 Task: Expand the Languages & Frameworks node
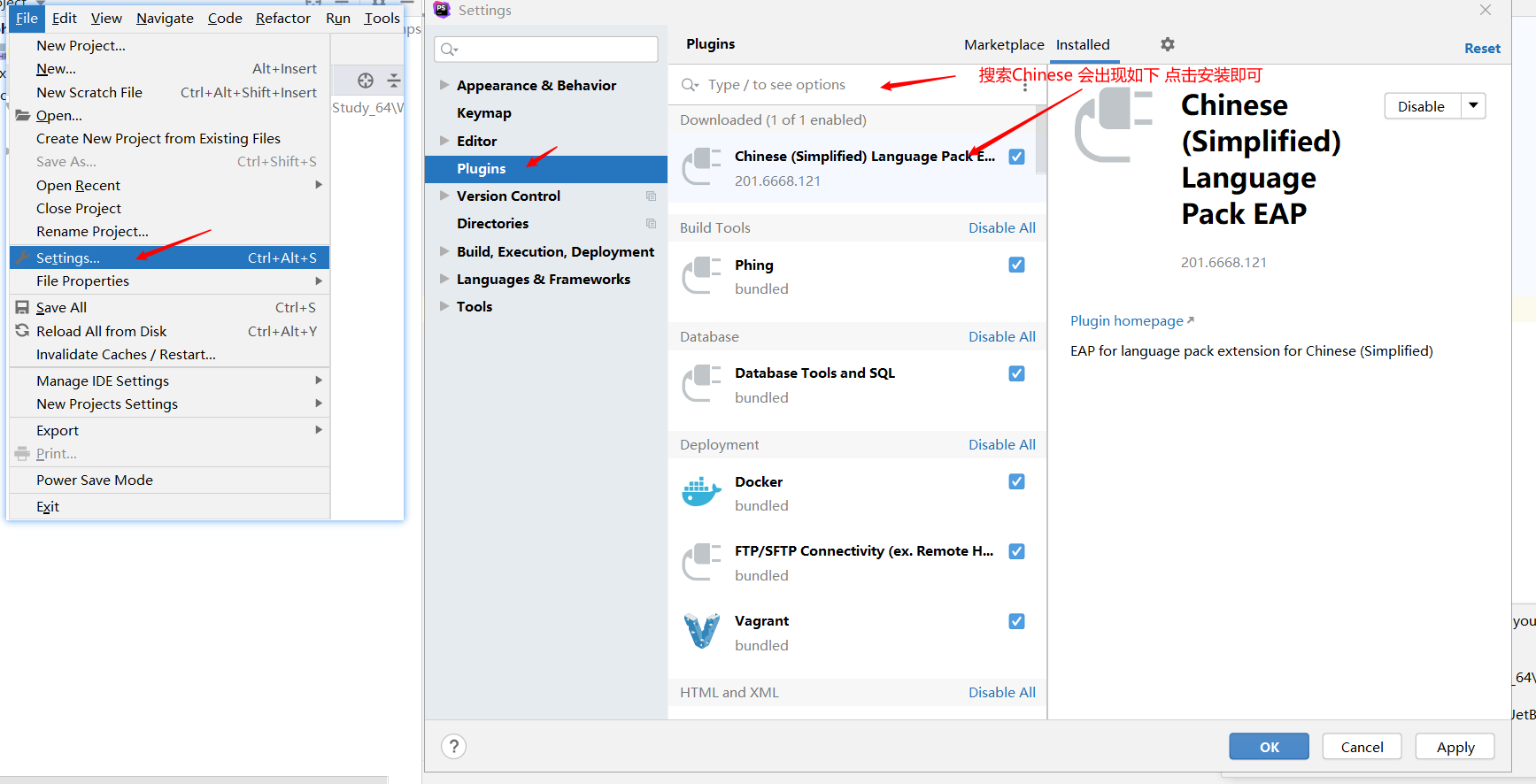(444, 279)
